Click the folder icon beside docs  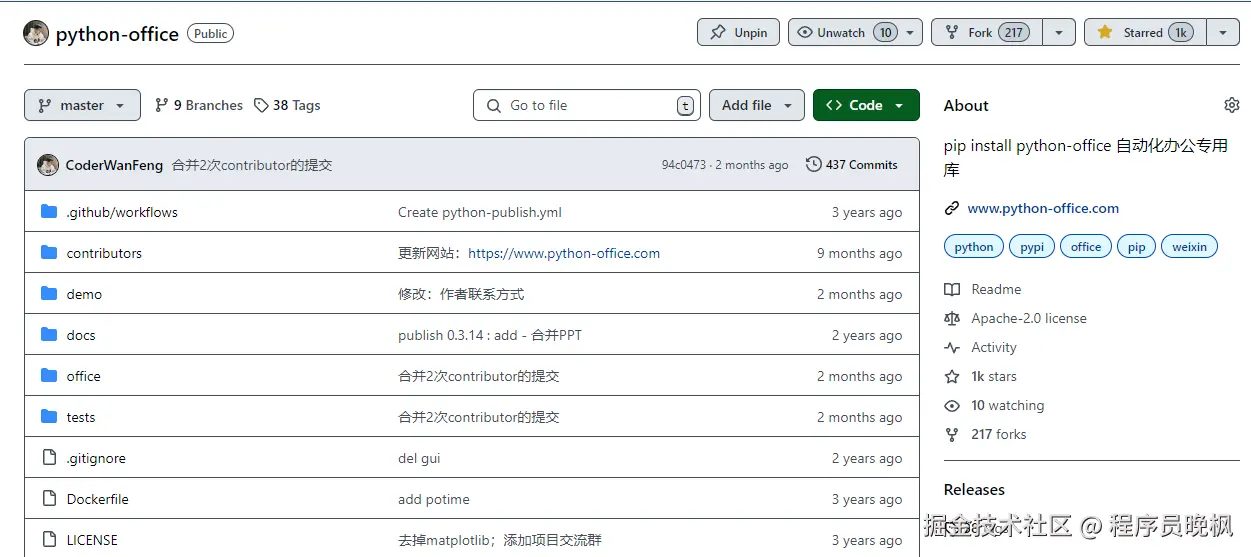click(49, 334)
